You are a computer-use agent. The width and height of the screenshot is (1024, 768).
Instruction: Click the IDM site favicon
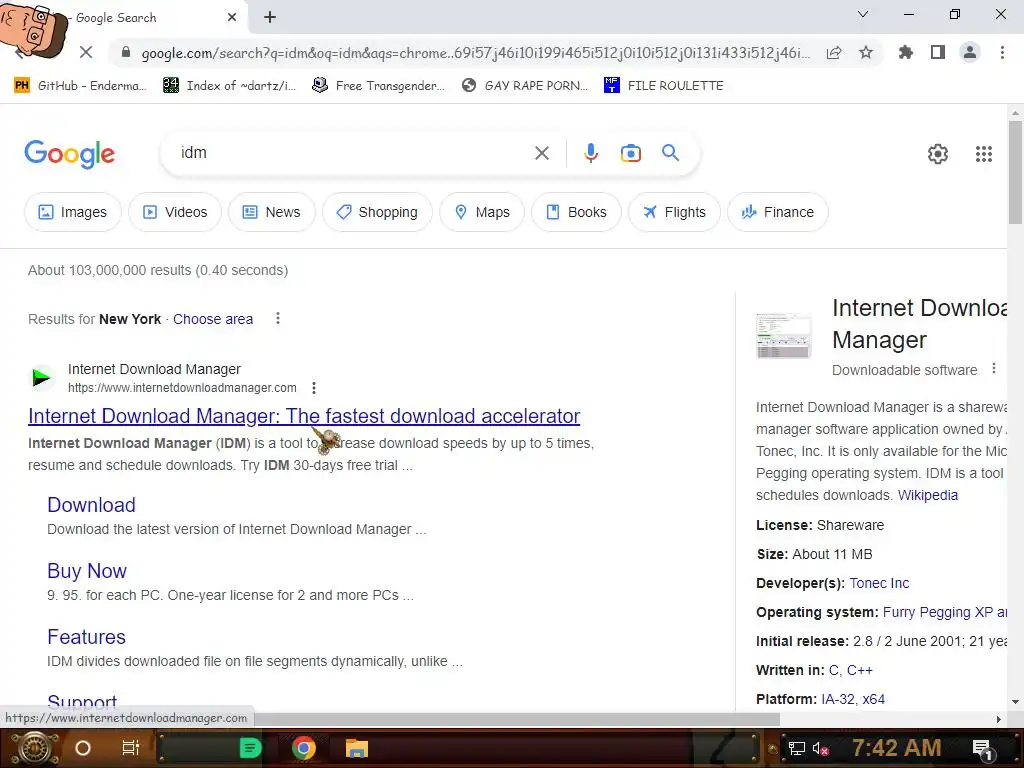(42, 377)
